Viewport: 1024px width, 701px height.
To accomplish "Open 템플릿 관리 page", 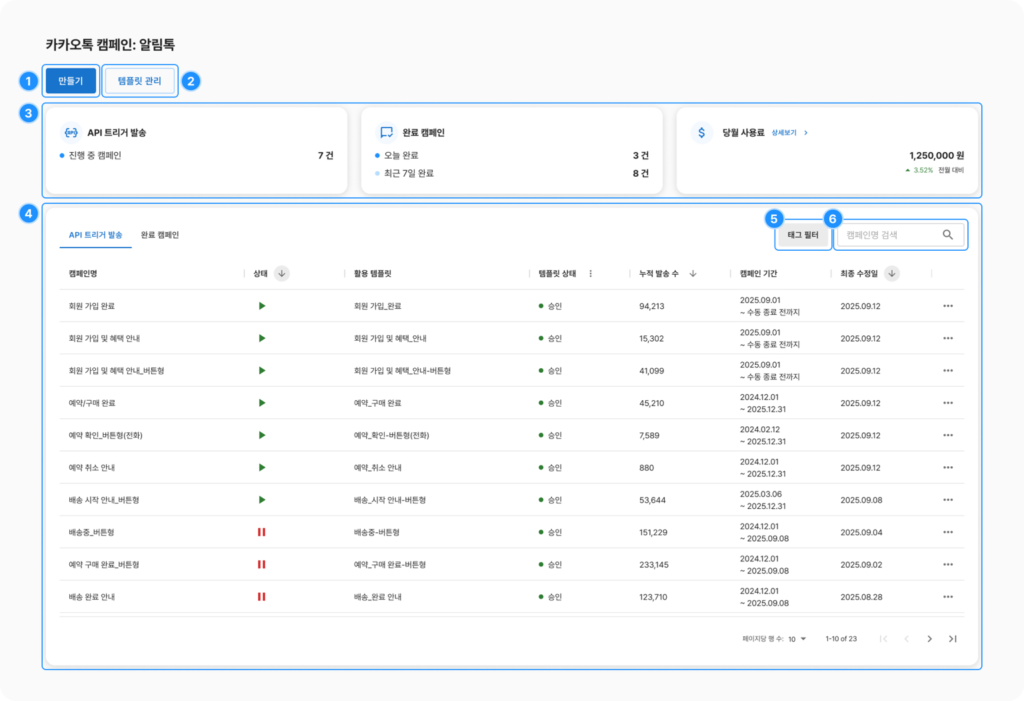I will (139, 80).
